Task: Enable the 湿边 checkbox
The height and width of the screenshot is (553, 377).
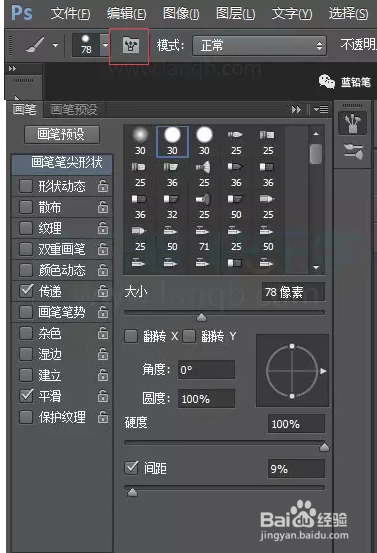Action: click(26, 354)
